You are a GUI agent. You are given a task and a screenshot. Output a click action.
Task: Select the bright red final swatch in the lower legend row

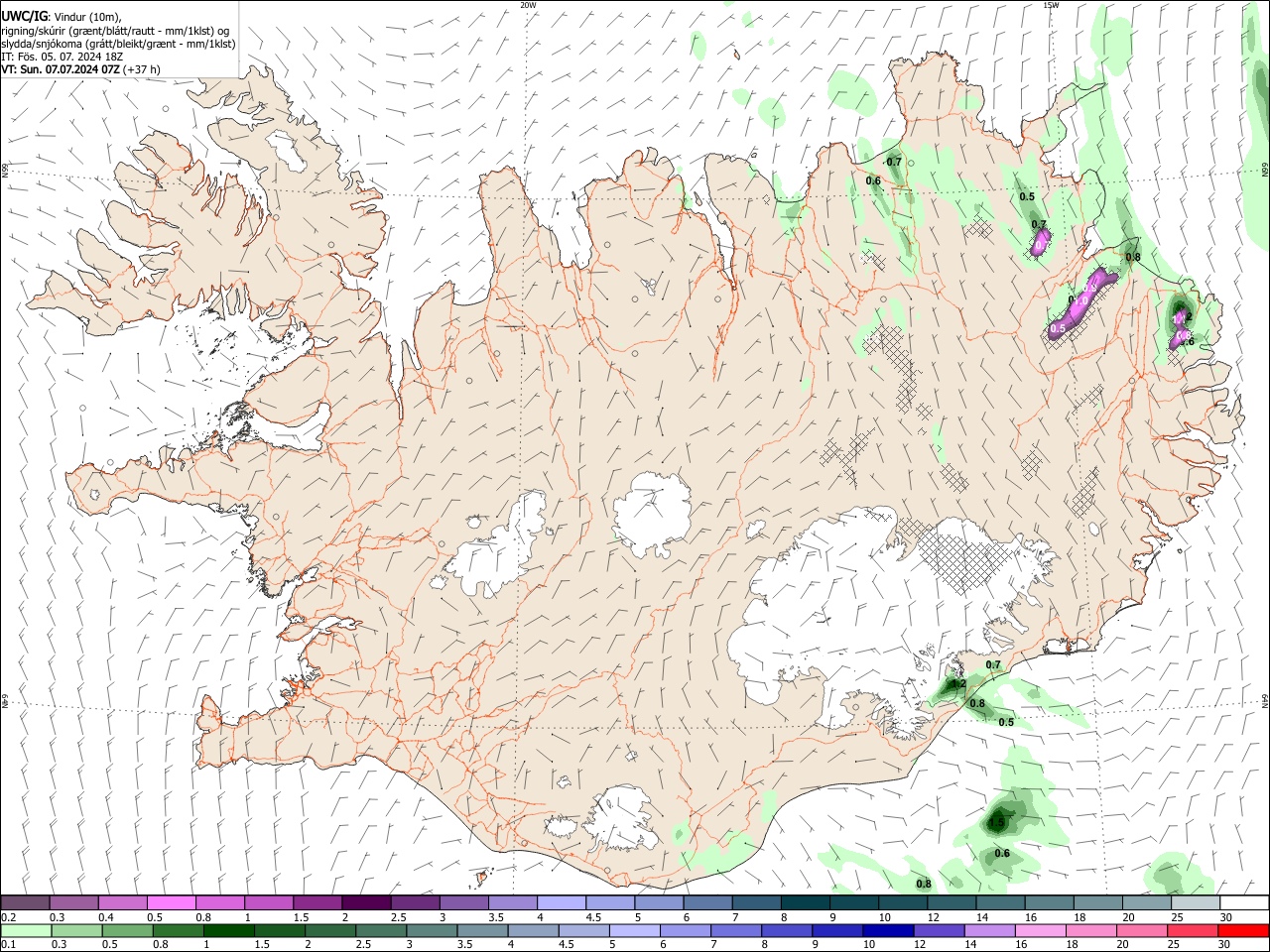1243,931
